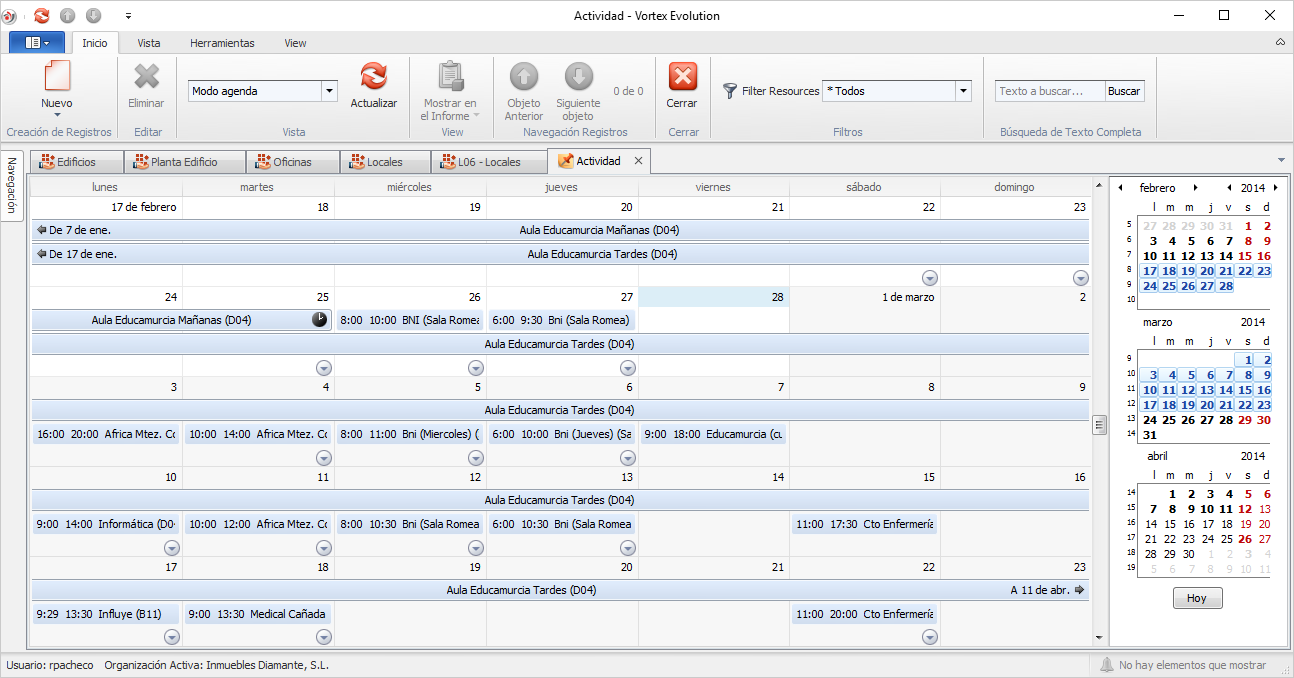Collapse the ribbon with the chevron
Viewport: 1294px width, 678px height.
(x=1280, y=43)
